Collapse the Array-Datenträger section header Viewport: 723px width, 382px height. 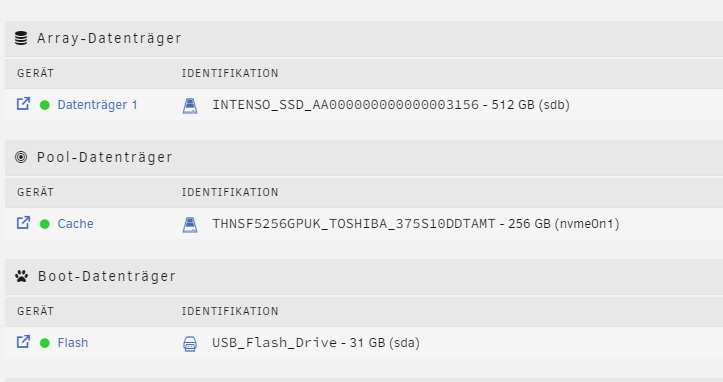coord(364,39)
